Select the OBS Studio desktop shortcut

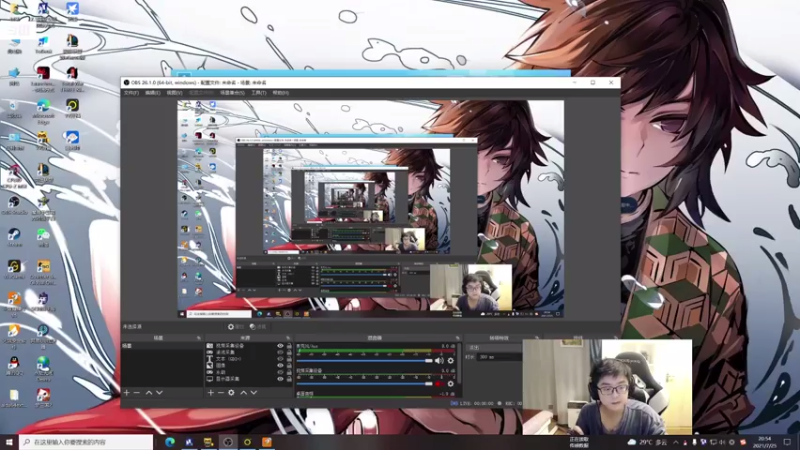14,205
